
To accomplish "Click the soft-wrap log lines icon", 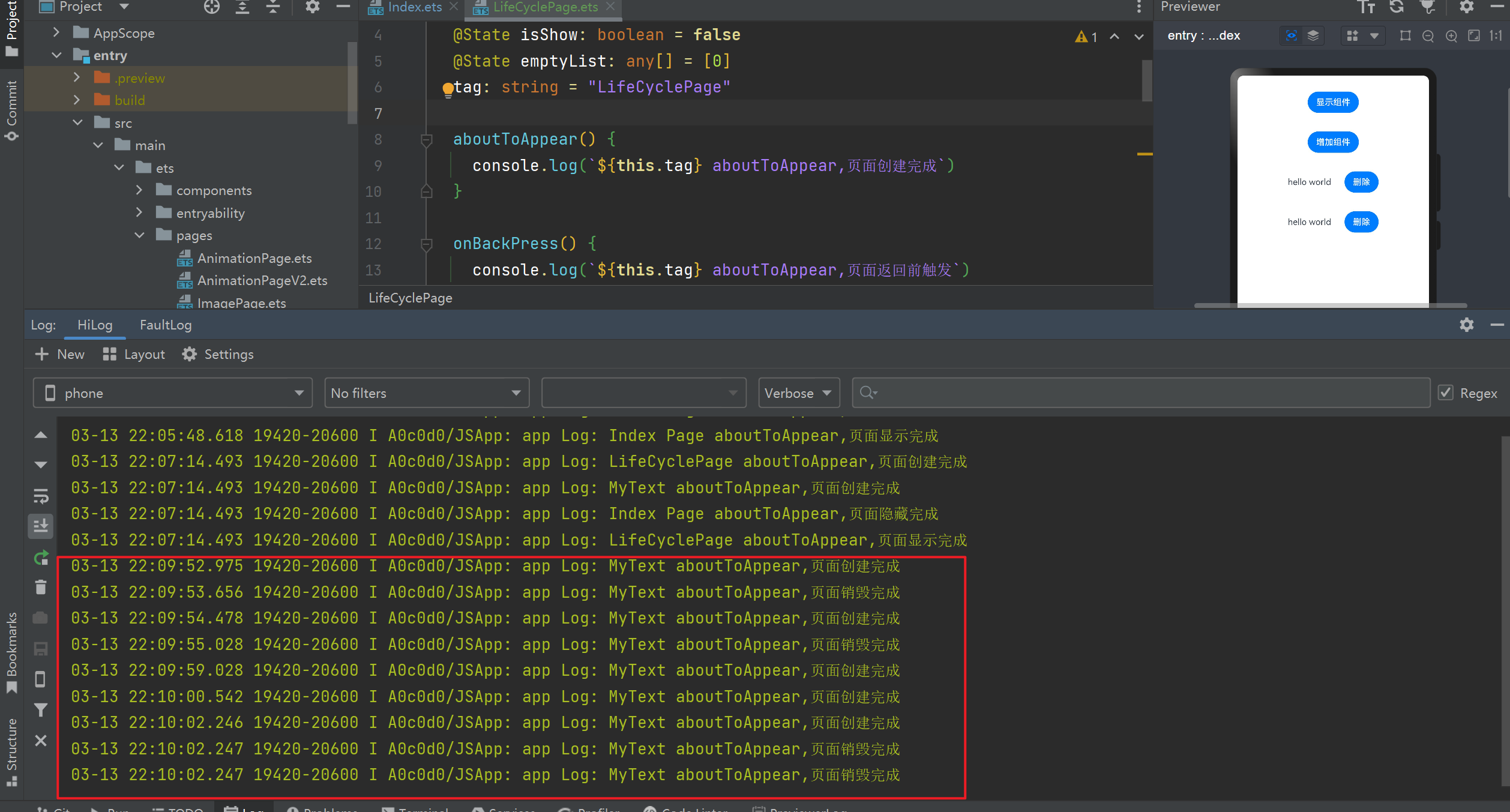I will click(41, 496).
